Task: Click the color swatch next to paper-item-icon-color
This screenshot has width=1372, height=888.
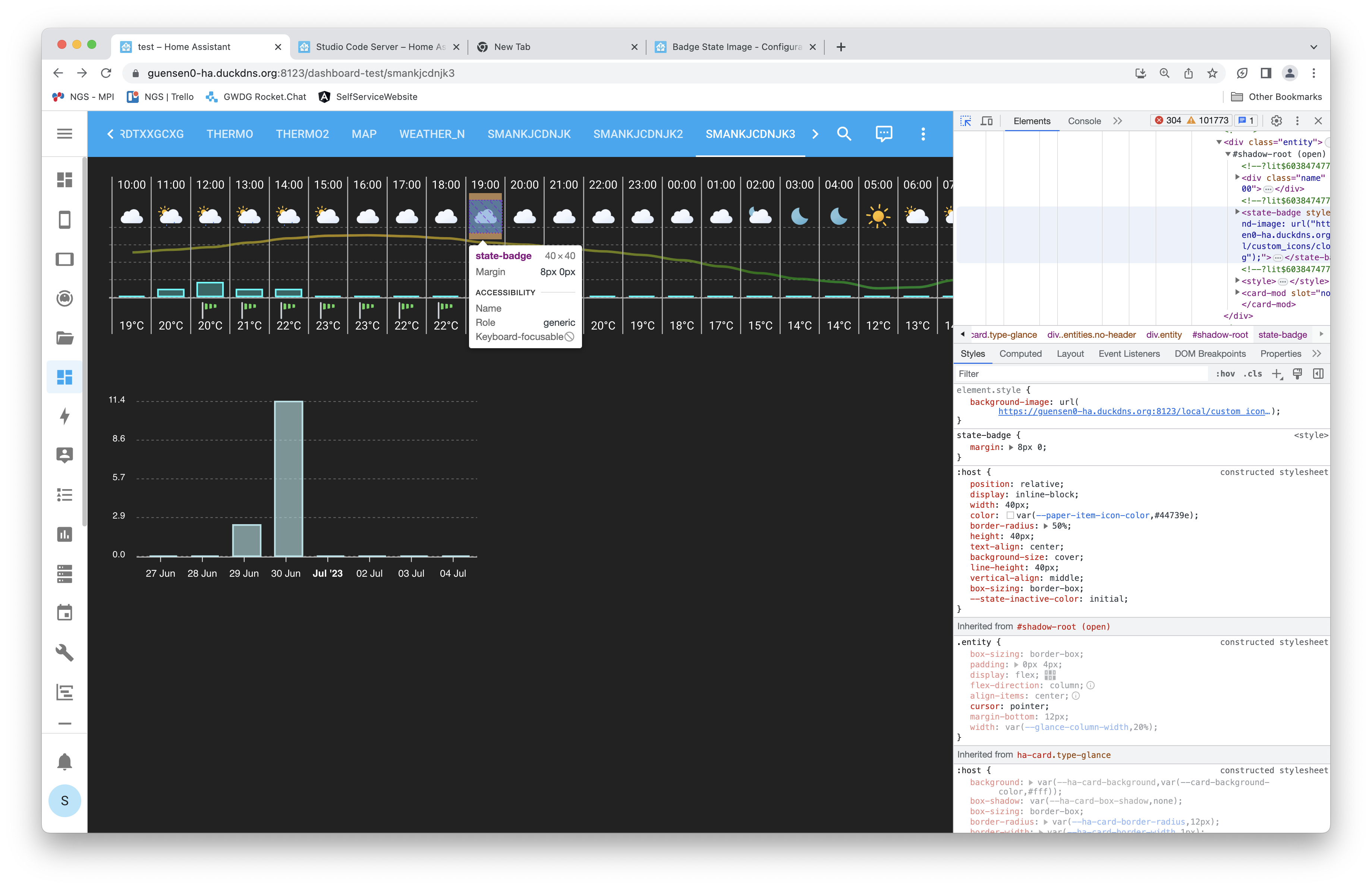Action: point(1010,515)
